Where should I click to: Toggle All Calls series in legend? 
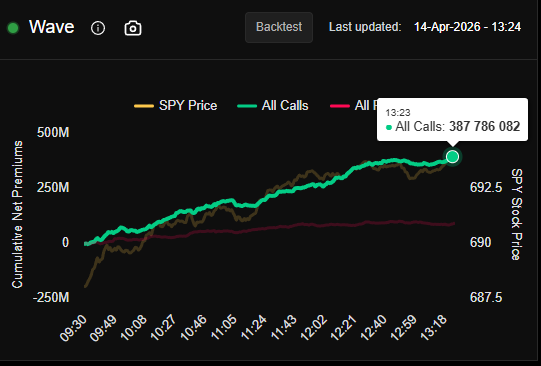273,106
